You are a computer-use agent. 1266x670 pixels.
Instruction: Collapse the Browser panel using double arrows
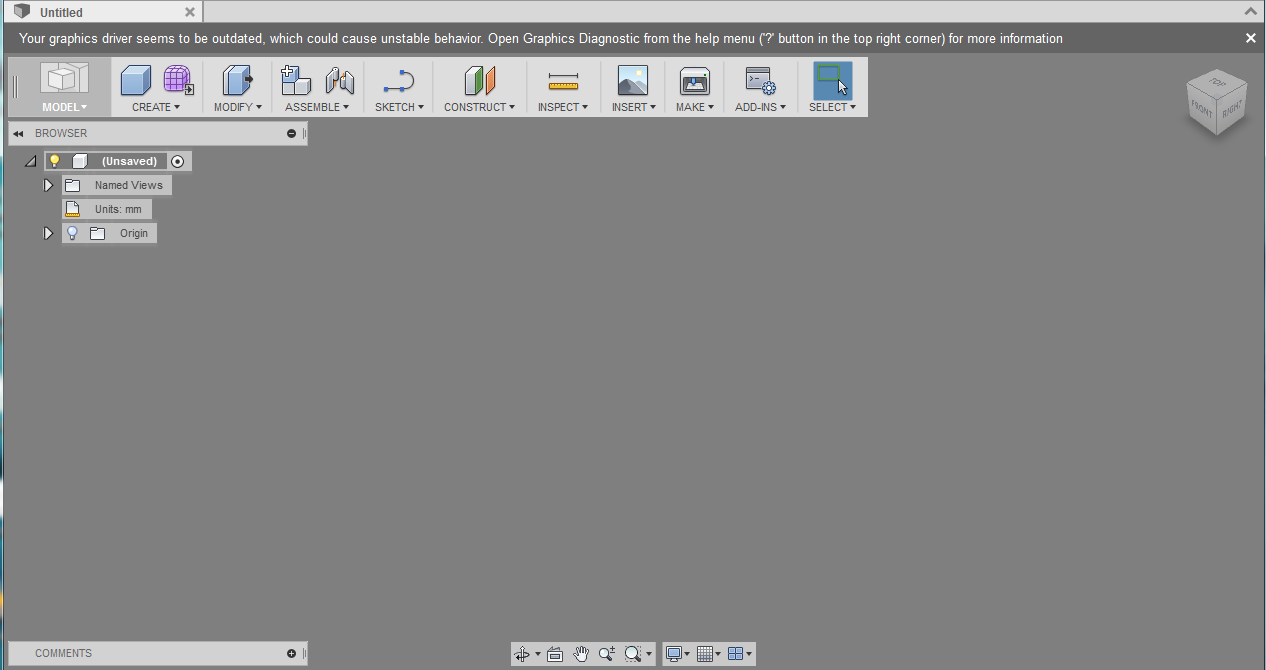(x=18, y=133)
